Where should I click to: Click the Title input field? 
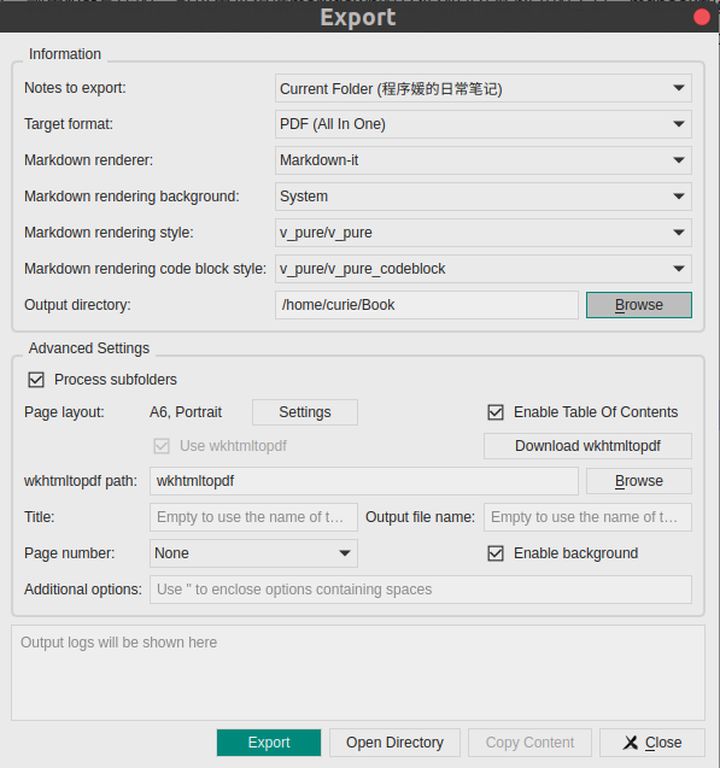(x=253, y=517)
